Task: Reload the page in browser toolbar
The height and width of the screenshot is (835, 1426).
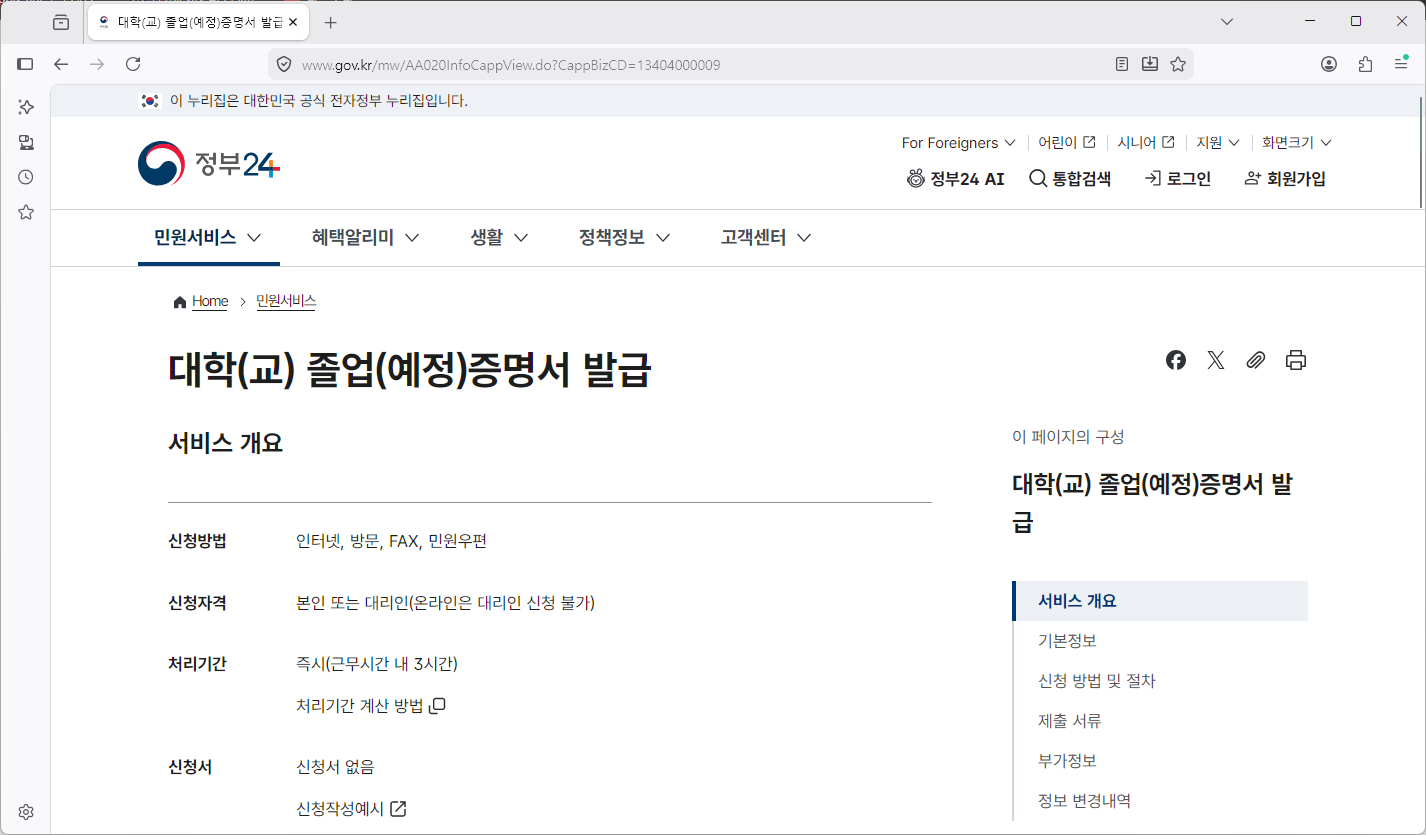Action: [x=133, y=64]
